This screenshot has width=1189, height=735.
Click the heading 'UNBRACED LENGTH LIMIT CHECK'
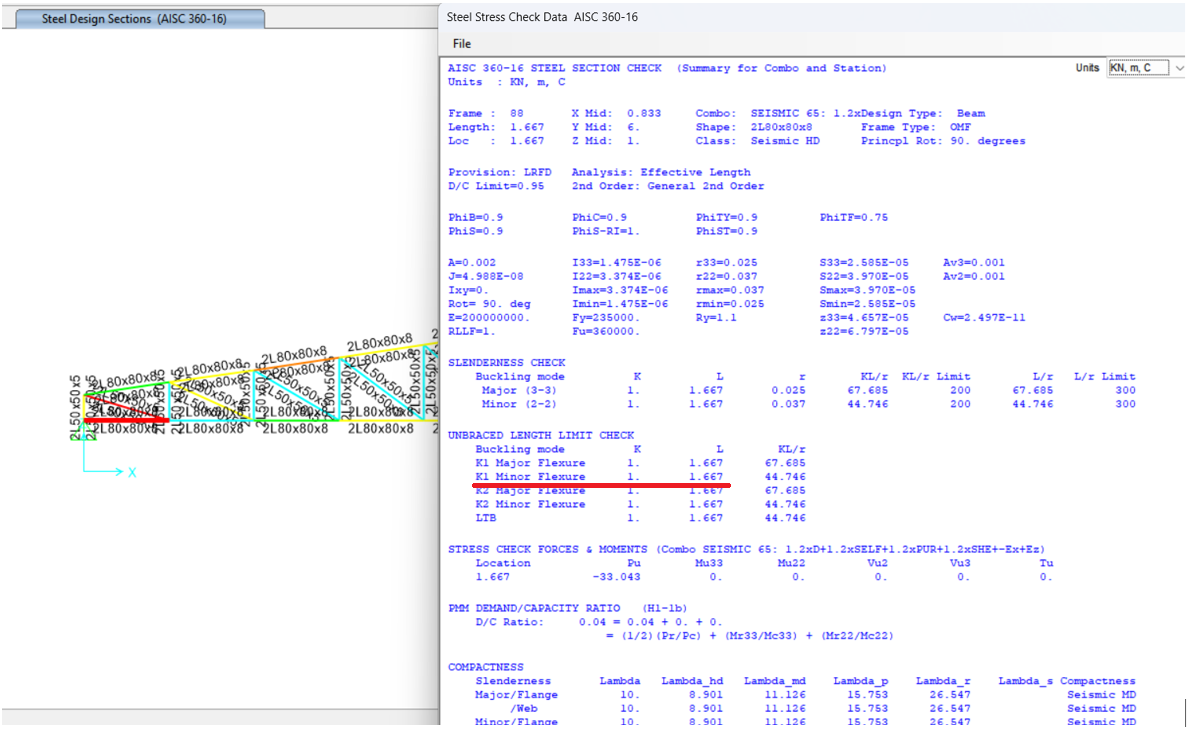point(541,435)
